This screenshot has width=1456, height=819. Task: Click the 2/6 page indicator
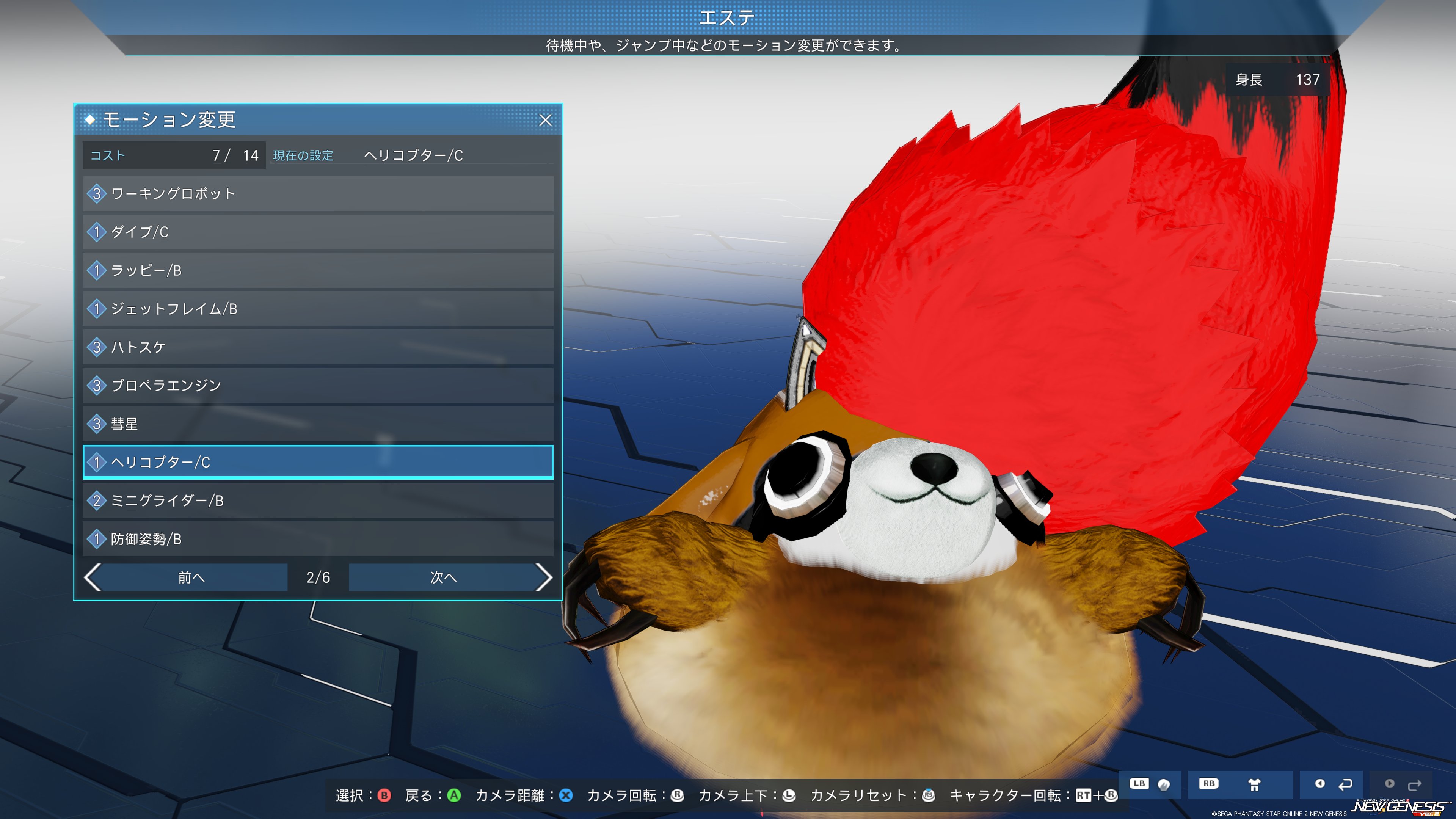(x=318, y=577)
